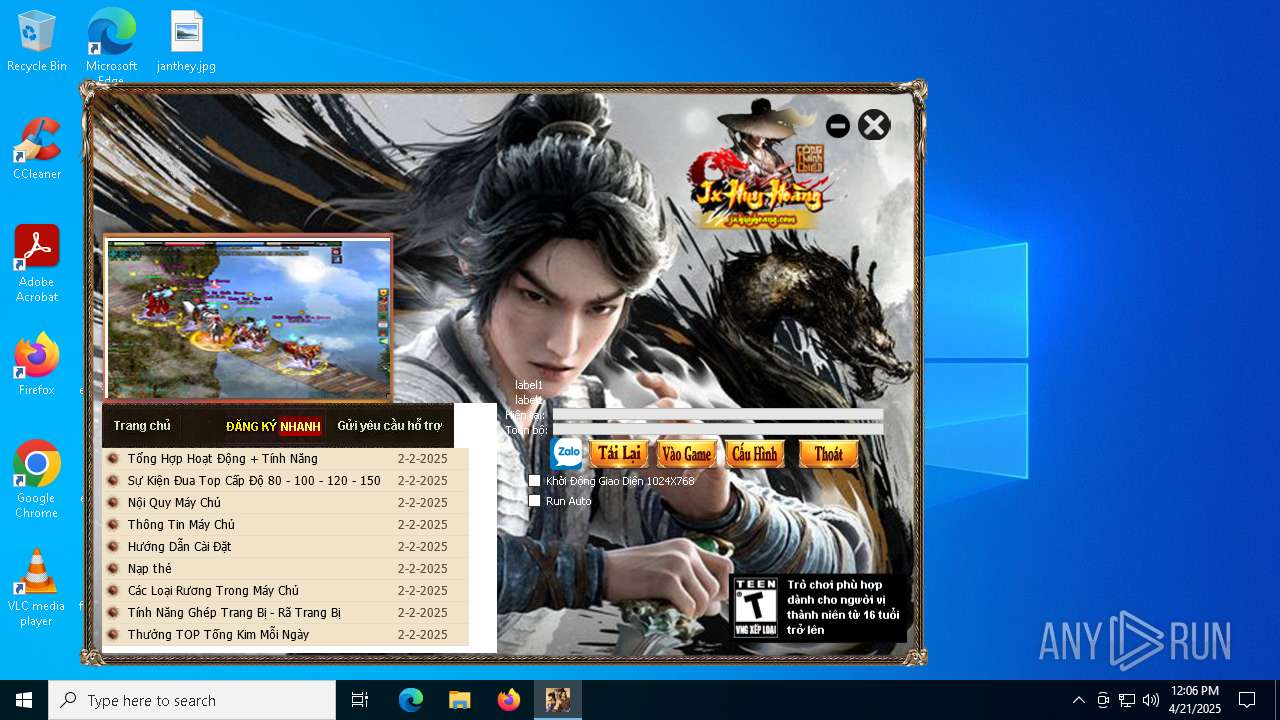Select the game launcher taskbar icon
The width and height of the screenshot is (1280, 720).
click(558, 700)
